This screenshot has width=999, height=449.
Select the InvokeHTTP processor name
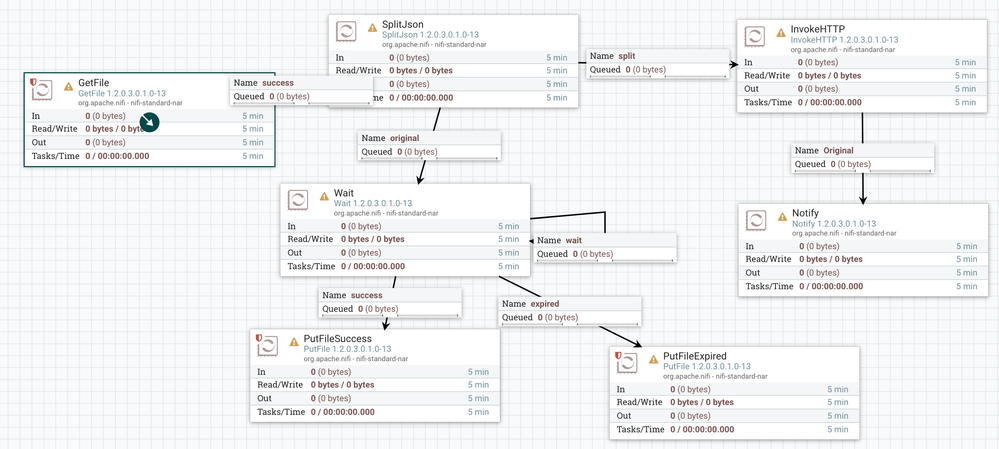[x=817, y=29]
